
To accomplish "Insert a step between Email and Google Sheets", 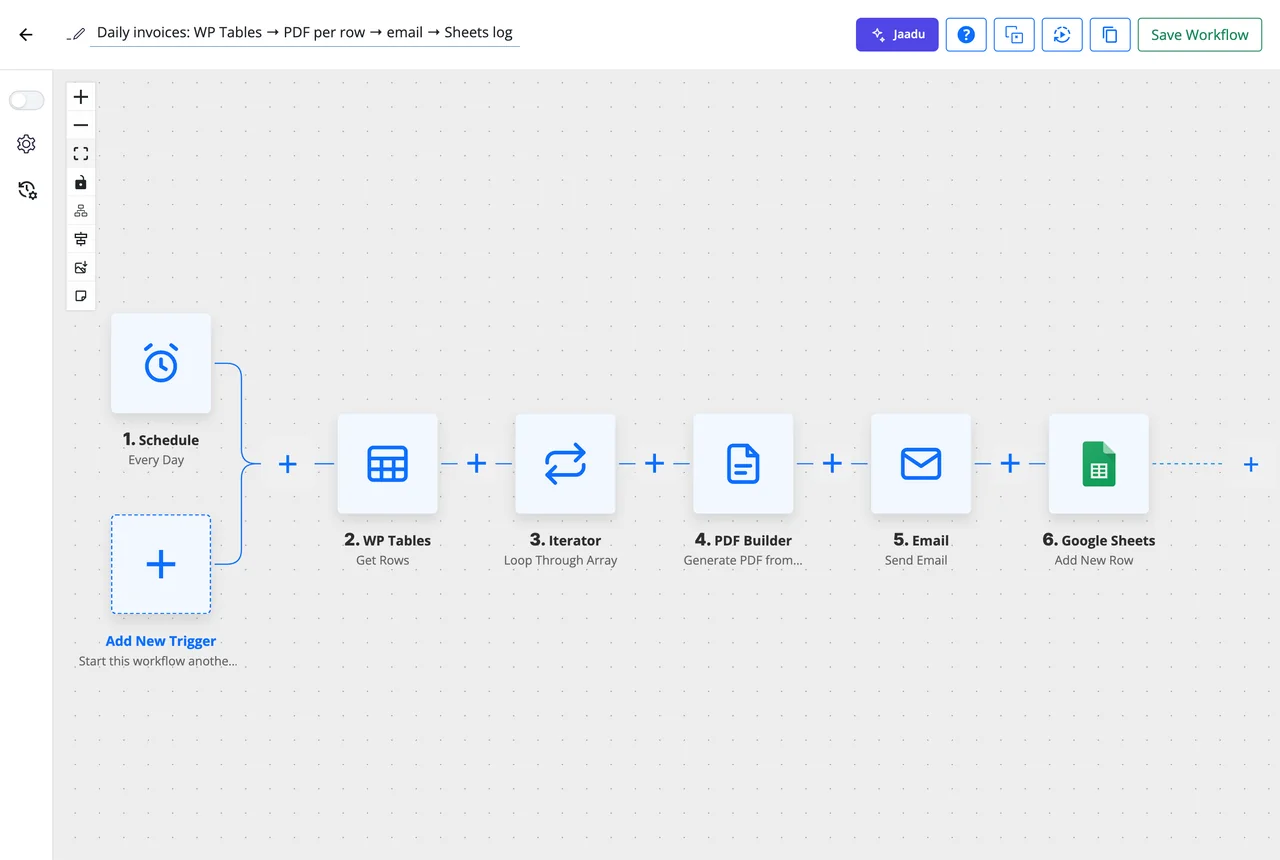I will (x=1010, y=464).
